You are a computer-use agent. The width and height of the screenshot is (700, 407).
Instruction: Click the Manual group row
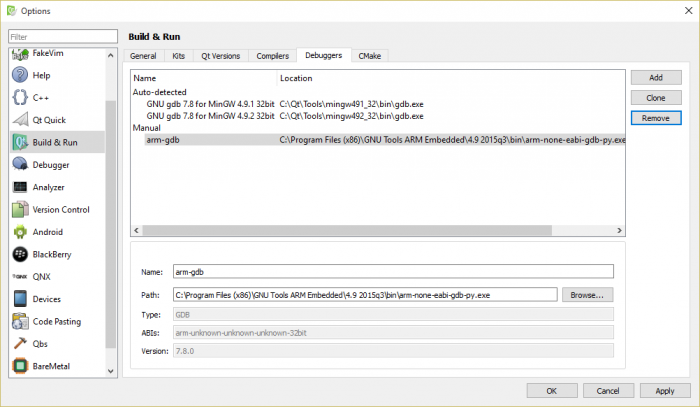(146, 128)
